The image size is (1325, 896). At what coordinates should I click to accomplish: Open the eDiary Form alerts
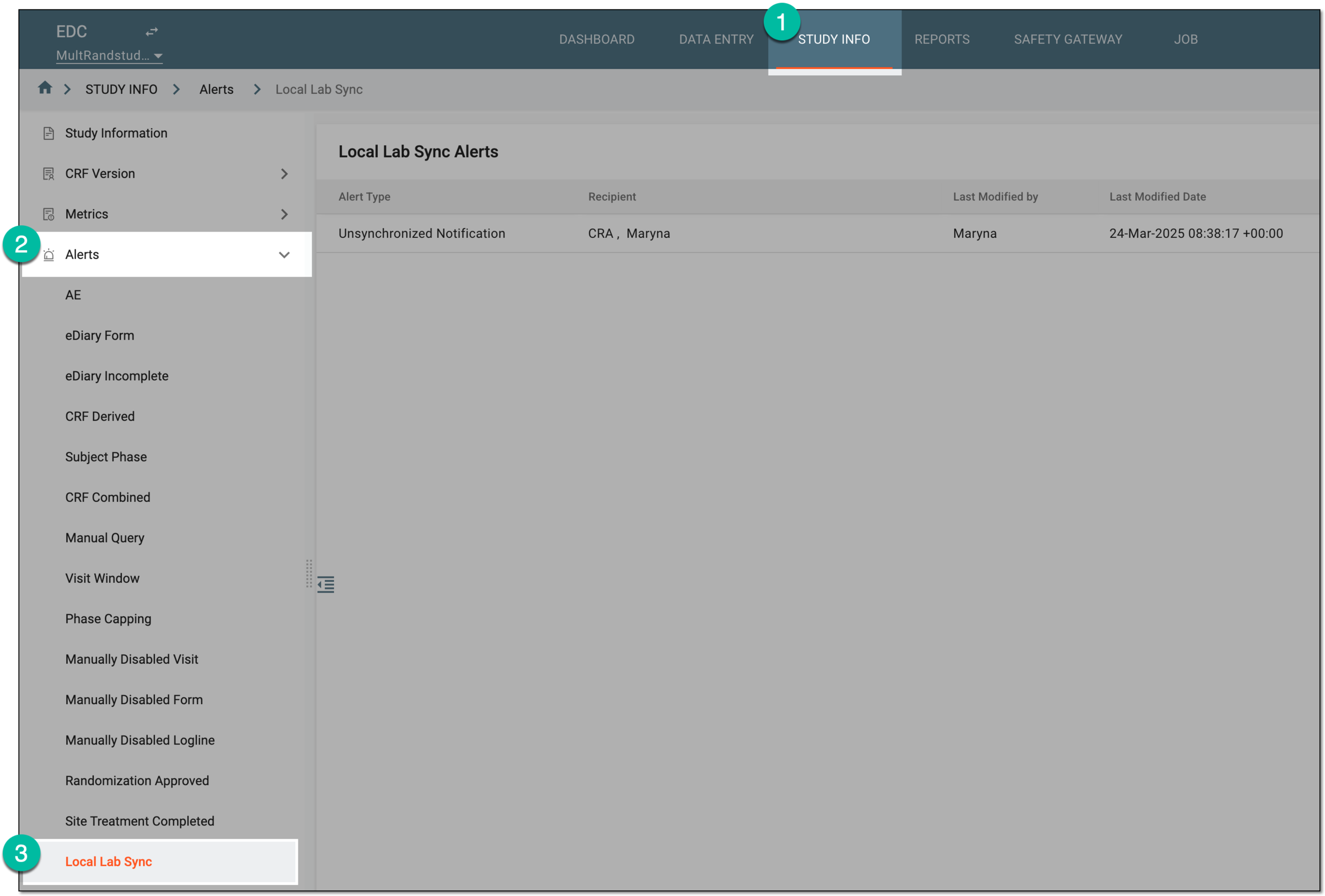100,336
